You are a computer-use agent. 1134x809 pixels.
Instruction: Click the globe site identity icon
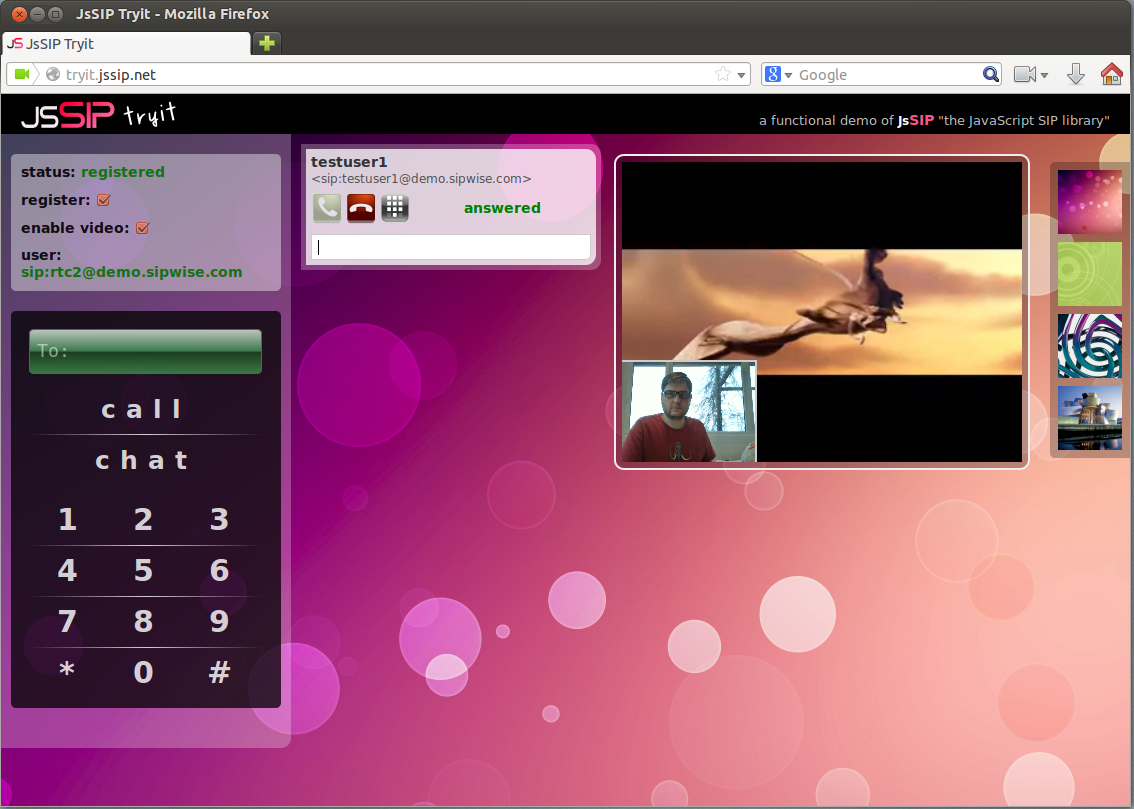(x=53, y=74)
